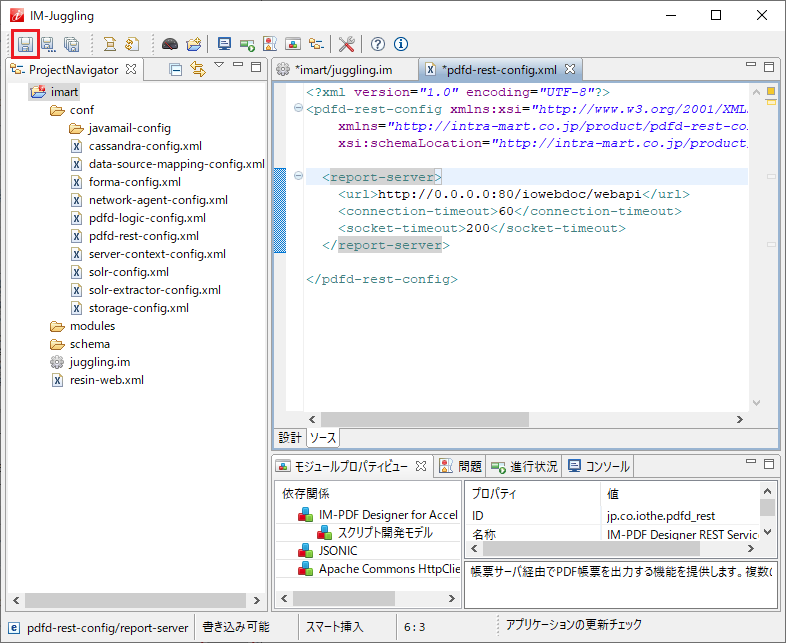Switch to the imart/juggling.im editor tab
Image resolution: width=786 pixels, height=643 pixels.
[341, 70]
